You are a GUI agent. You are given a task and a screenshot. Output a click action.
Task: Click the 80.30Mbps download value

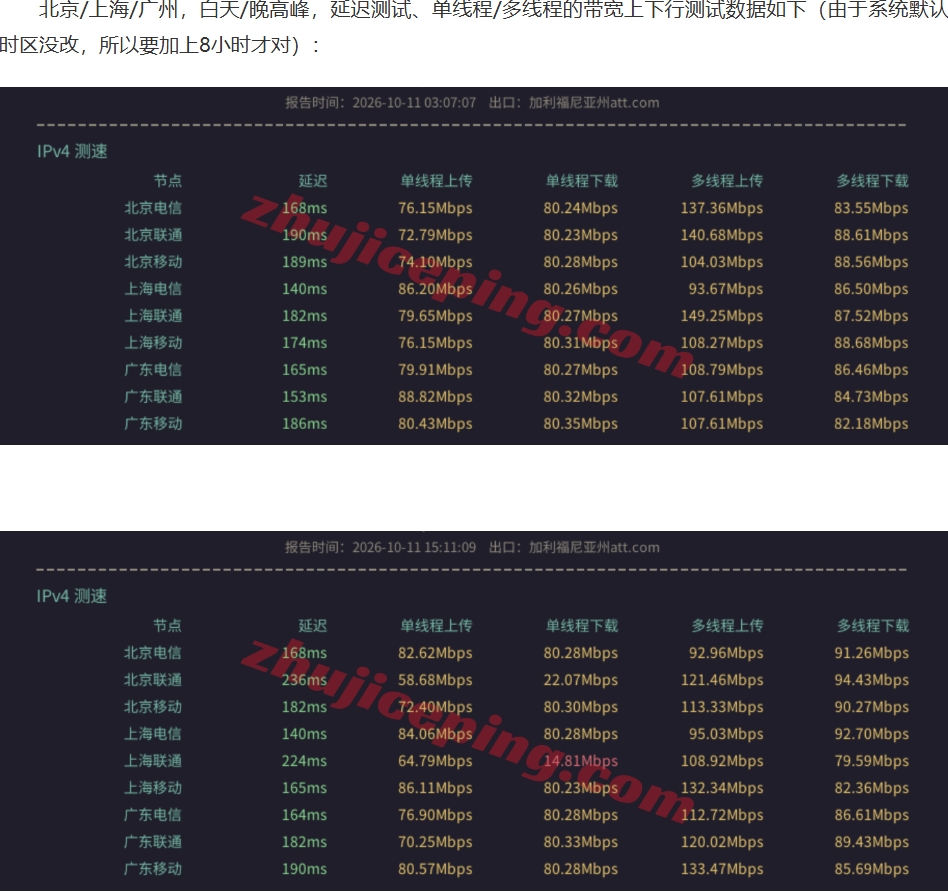click(x=580, y=707)
